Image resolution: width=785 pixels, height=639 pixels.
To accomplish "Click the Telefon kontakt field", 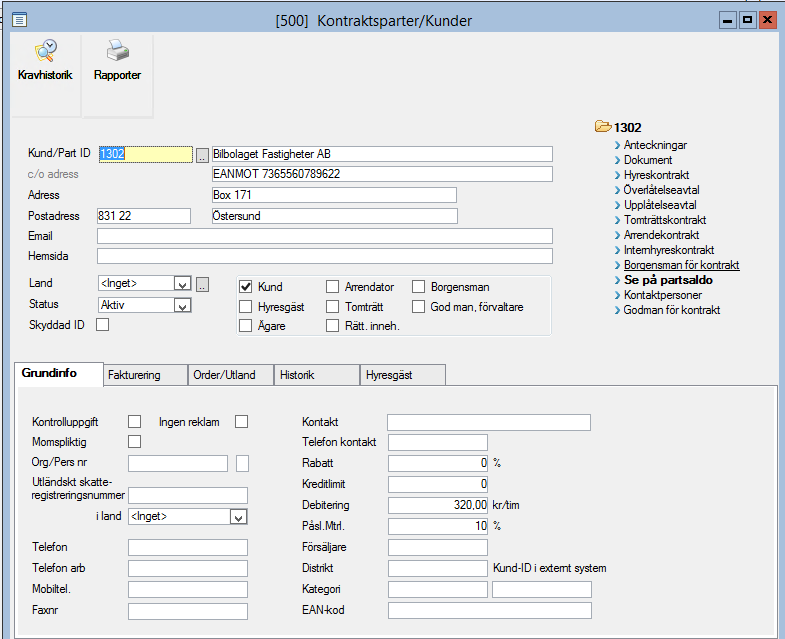I will [x=438, y=442].
